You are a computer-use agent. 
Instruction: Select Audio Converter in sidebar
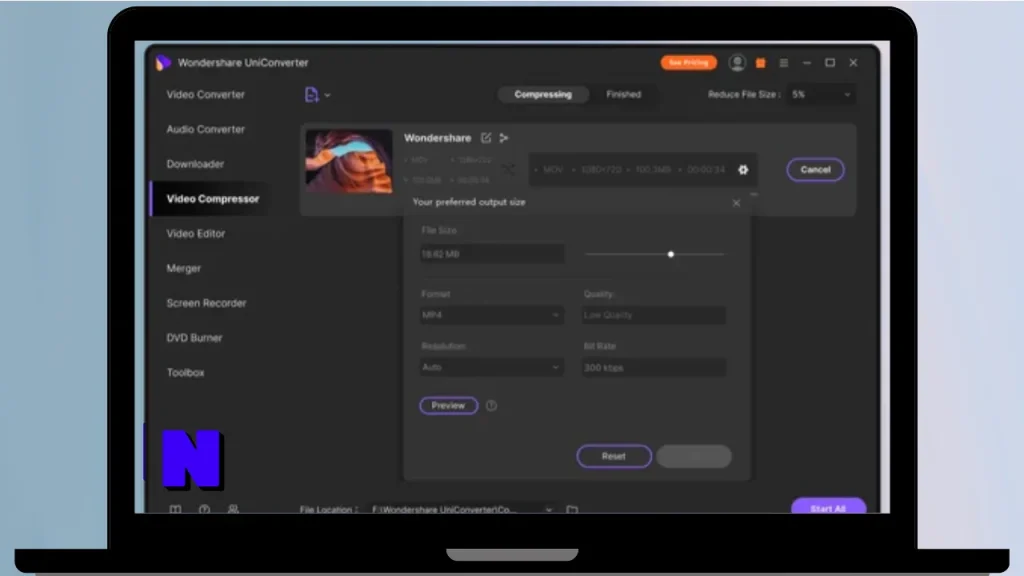point(206,129)
